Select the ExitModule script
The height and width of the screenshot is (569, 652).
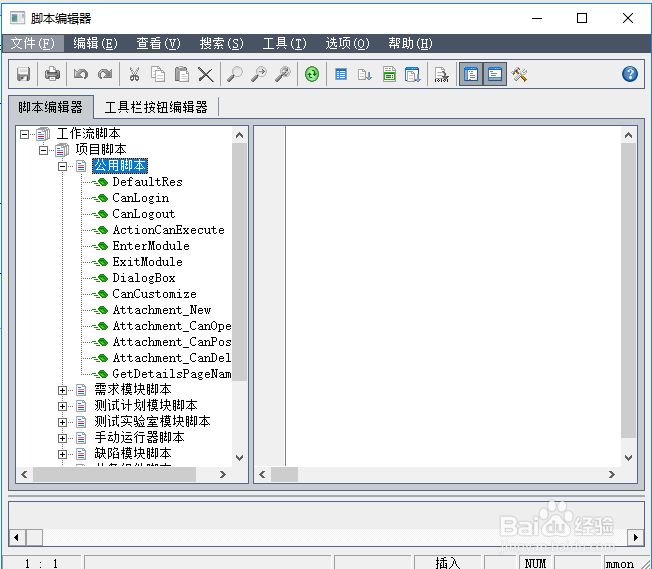click(148, 262)
